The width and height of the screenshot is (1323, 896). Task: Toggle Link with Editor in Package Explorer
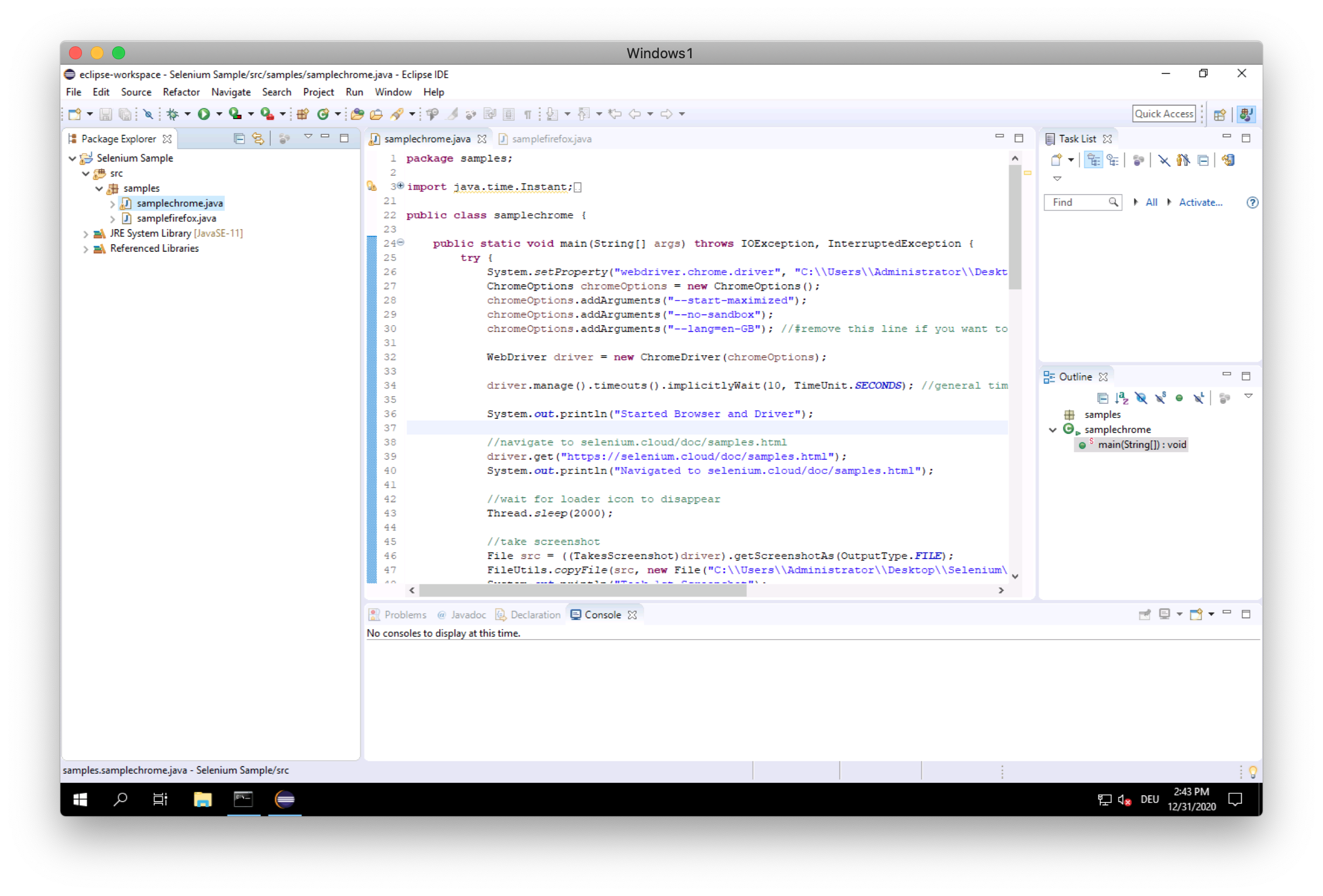point(258,139)
